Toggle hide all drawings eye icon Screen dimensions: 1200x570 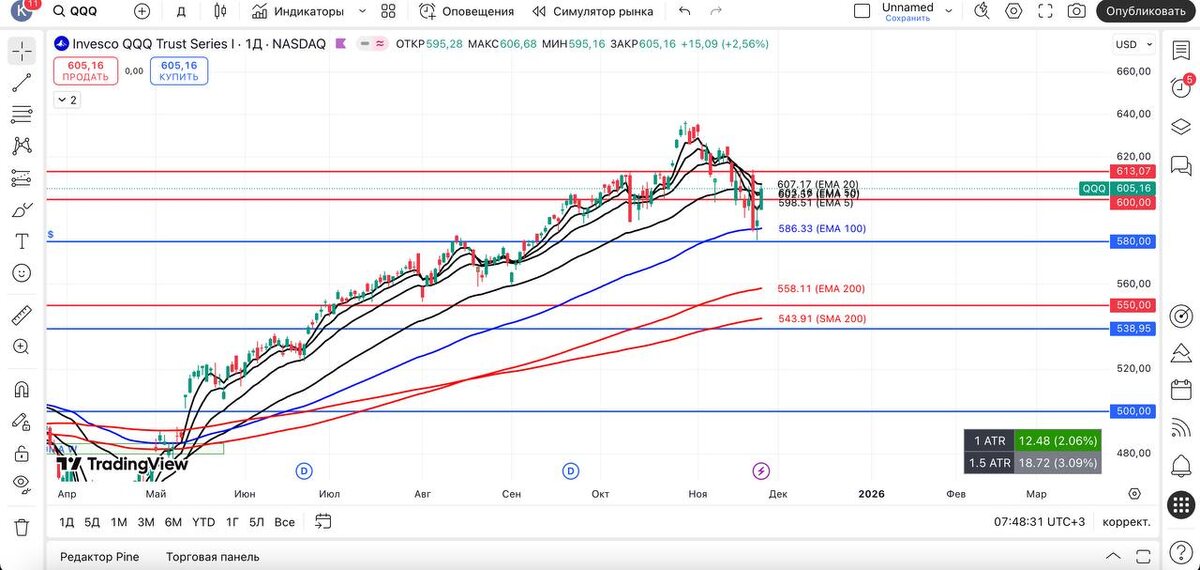click(x=21, y=484)
